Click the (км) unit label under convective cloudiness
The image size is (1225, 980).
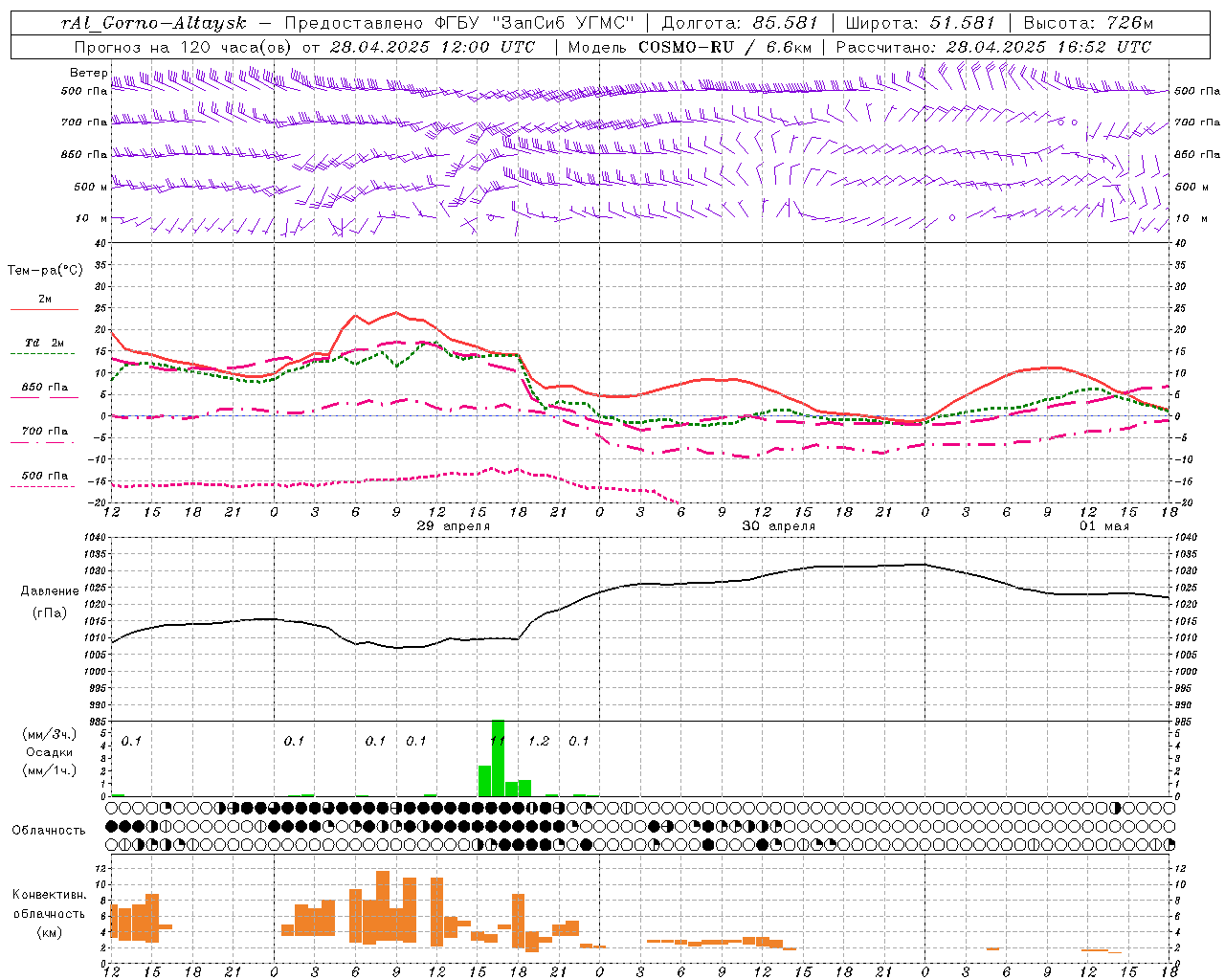click(49, 932)
